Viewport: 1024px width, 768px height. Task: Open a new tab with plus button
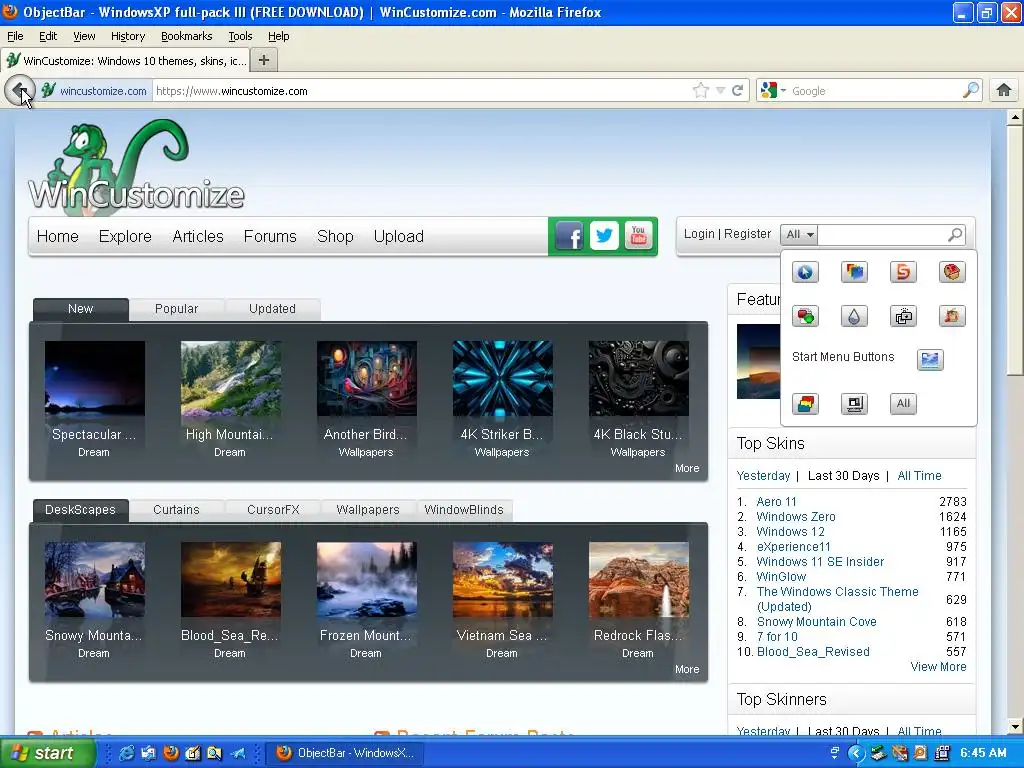pos(264,60)
